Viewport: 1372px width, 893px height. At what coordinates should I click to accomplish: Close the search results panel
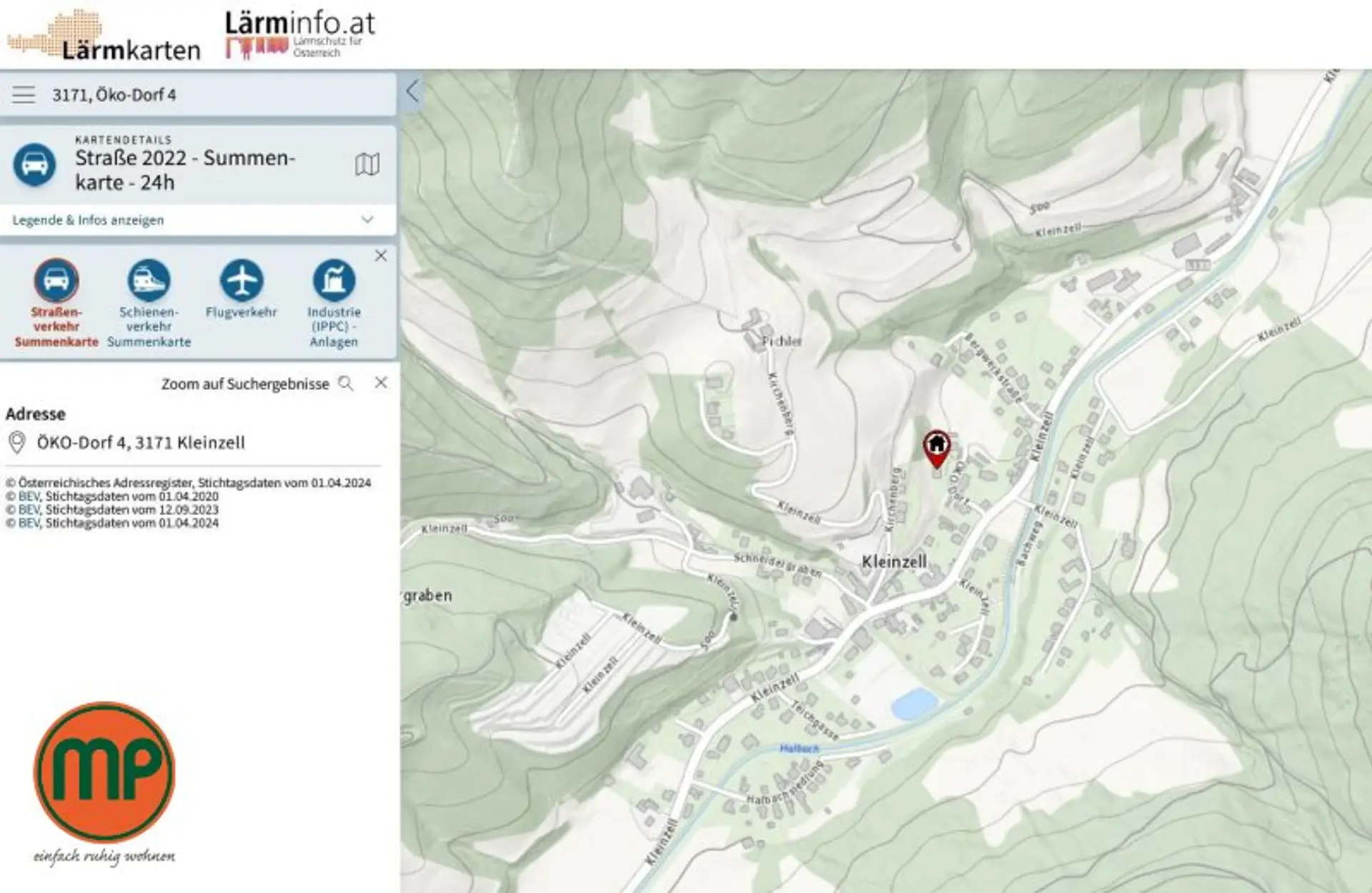[381, 383]
